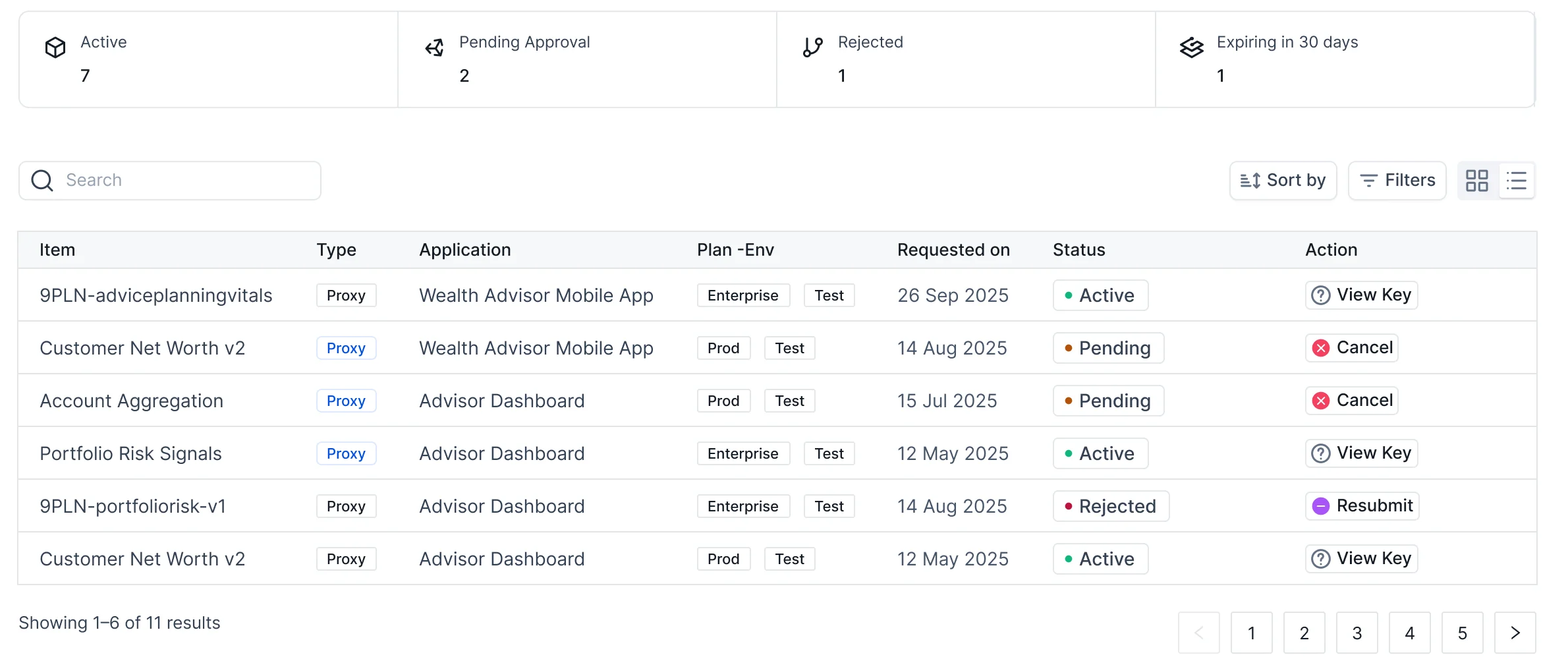Cancel the 14 Aug 2025 pending Customer Net Worth v2 request
Image resolution: width=1568 pixels, height=659 pixels.
point(1352,348)
